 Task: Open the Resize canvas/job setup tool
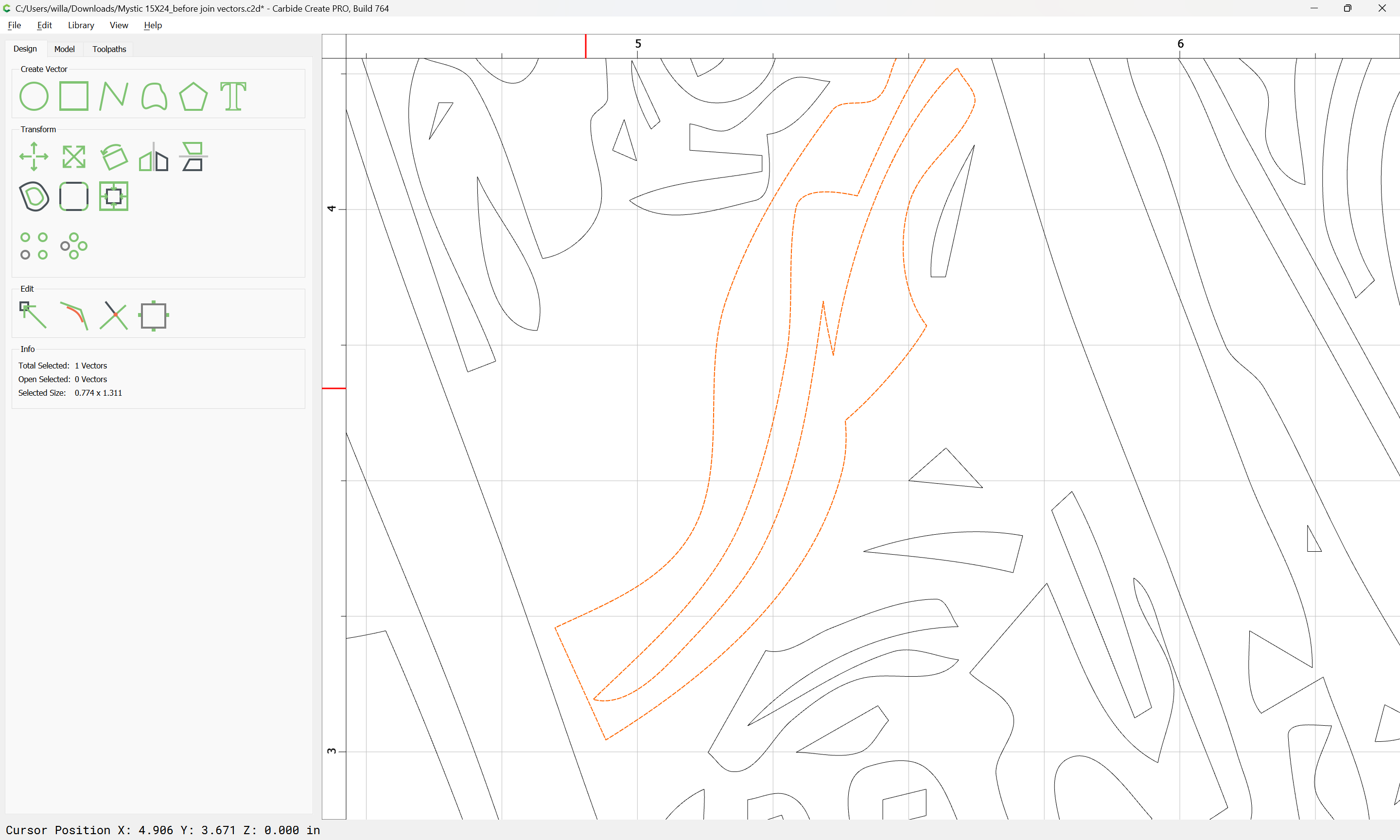point(153,316)
